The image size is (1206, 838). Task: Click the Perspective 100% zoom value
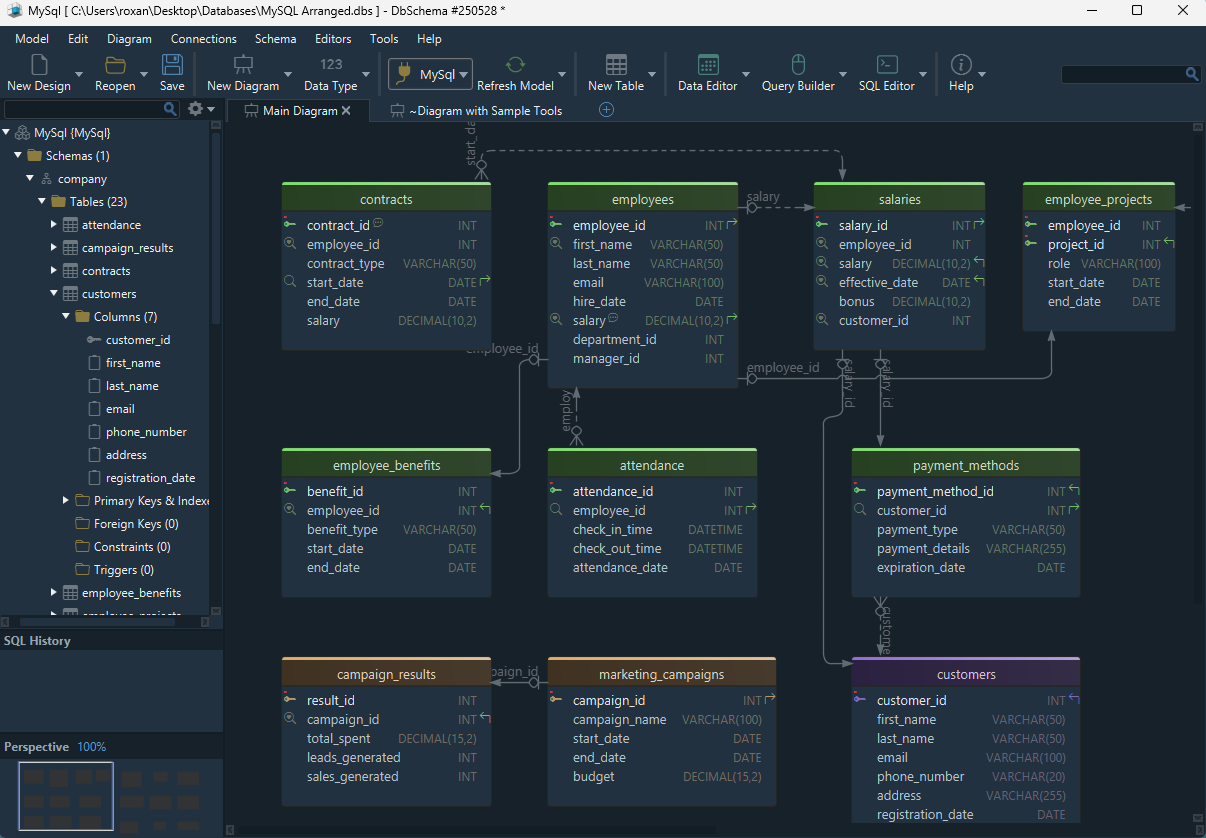[x=92, y=747]
